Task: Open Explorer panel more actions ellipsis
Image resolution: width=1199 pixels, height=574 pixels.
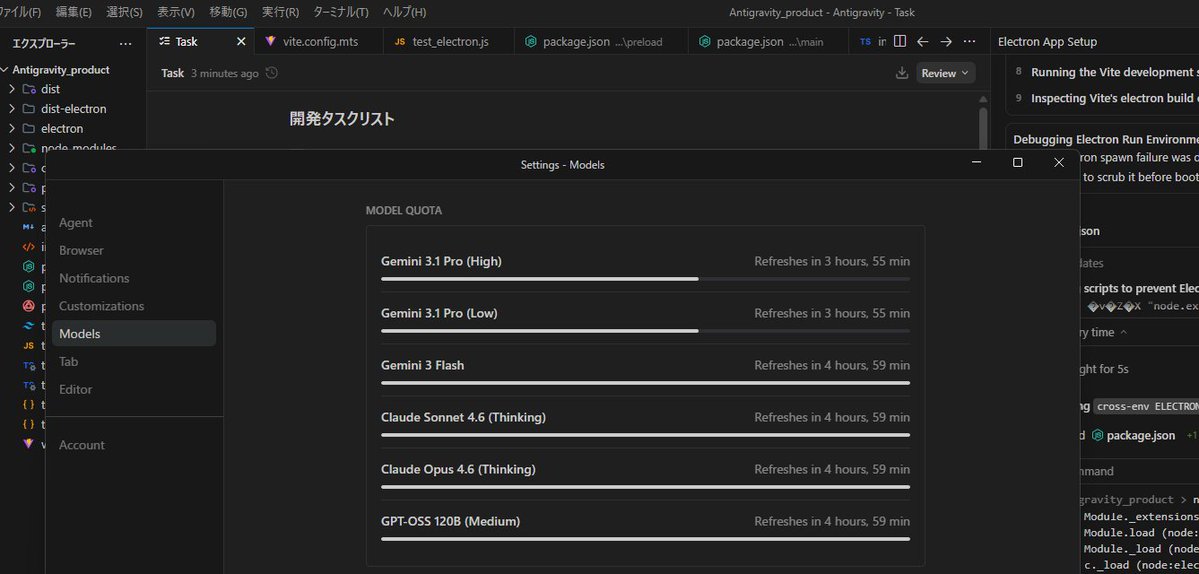Action: (125, 44)
